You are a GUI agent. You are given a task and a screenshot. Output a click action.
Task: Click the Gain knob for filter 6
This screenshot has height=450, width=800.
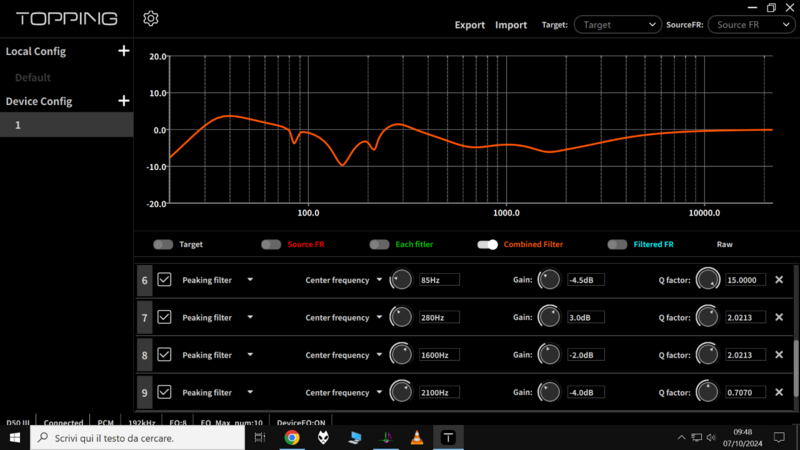click(549, 281)
